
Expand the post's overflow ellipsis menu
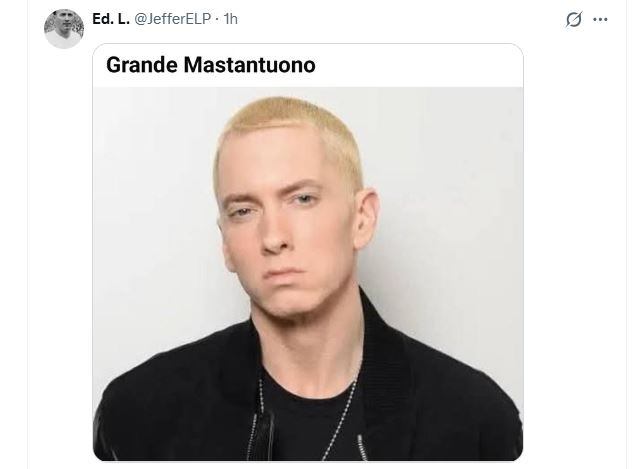[600, 19]
